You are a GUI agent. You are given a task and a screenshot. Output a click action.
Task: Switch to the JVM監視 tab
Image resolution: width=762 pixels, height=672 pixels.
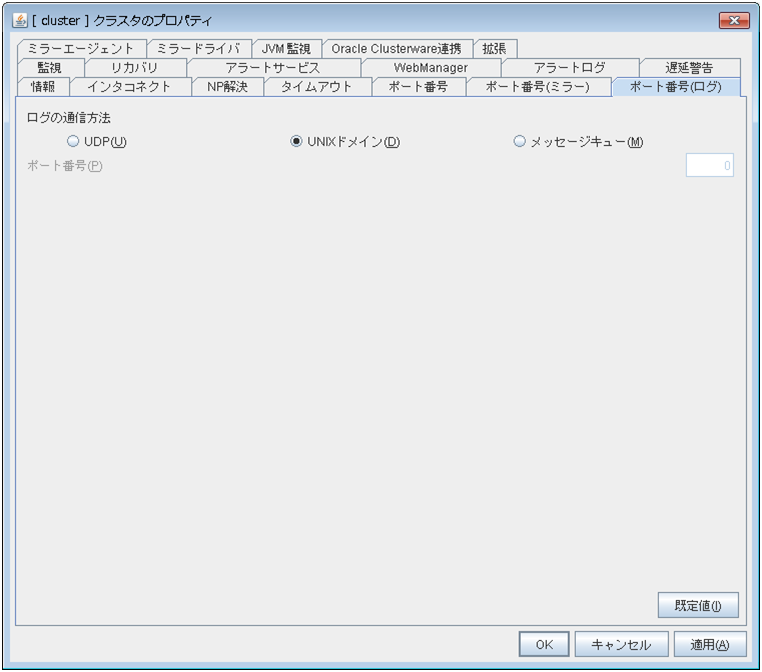pos(287,49)
